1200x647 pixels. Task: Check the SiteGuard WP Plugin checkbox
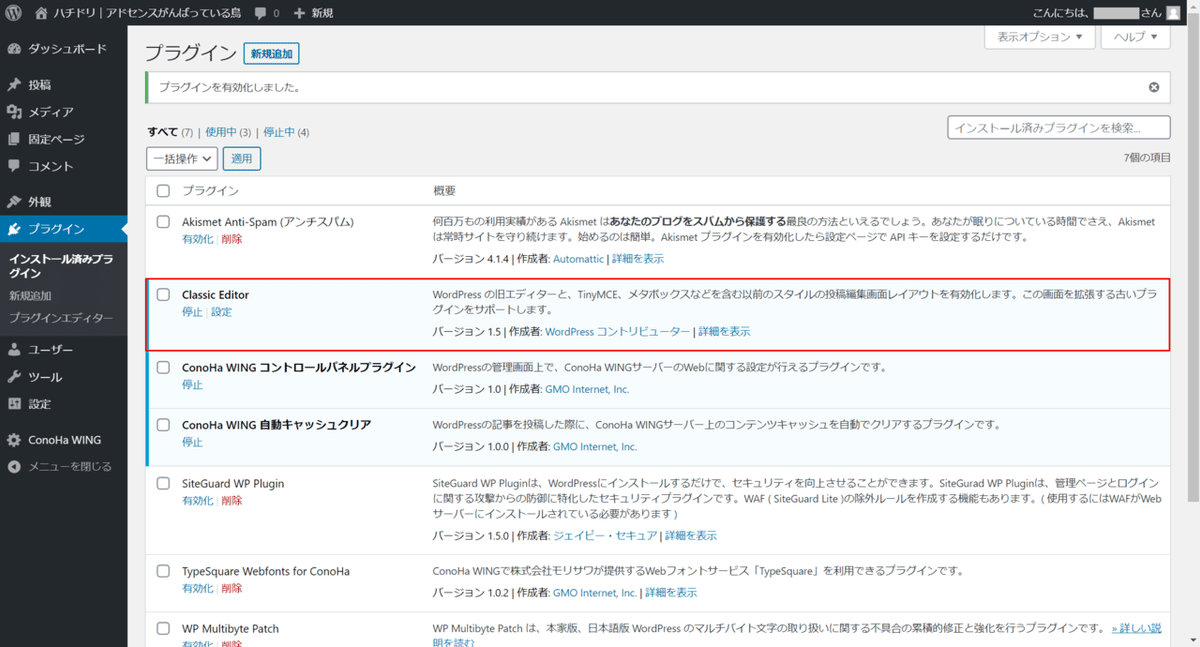coord(163,483)
